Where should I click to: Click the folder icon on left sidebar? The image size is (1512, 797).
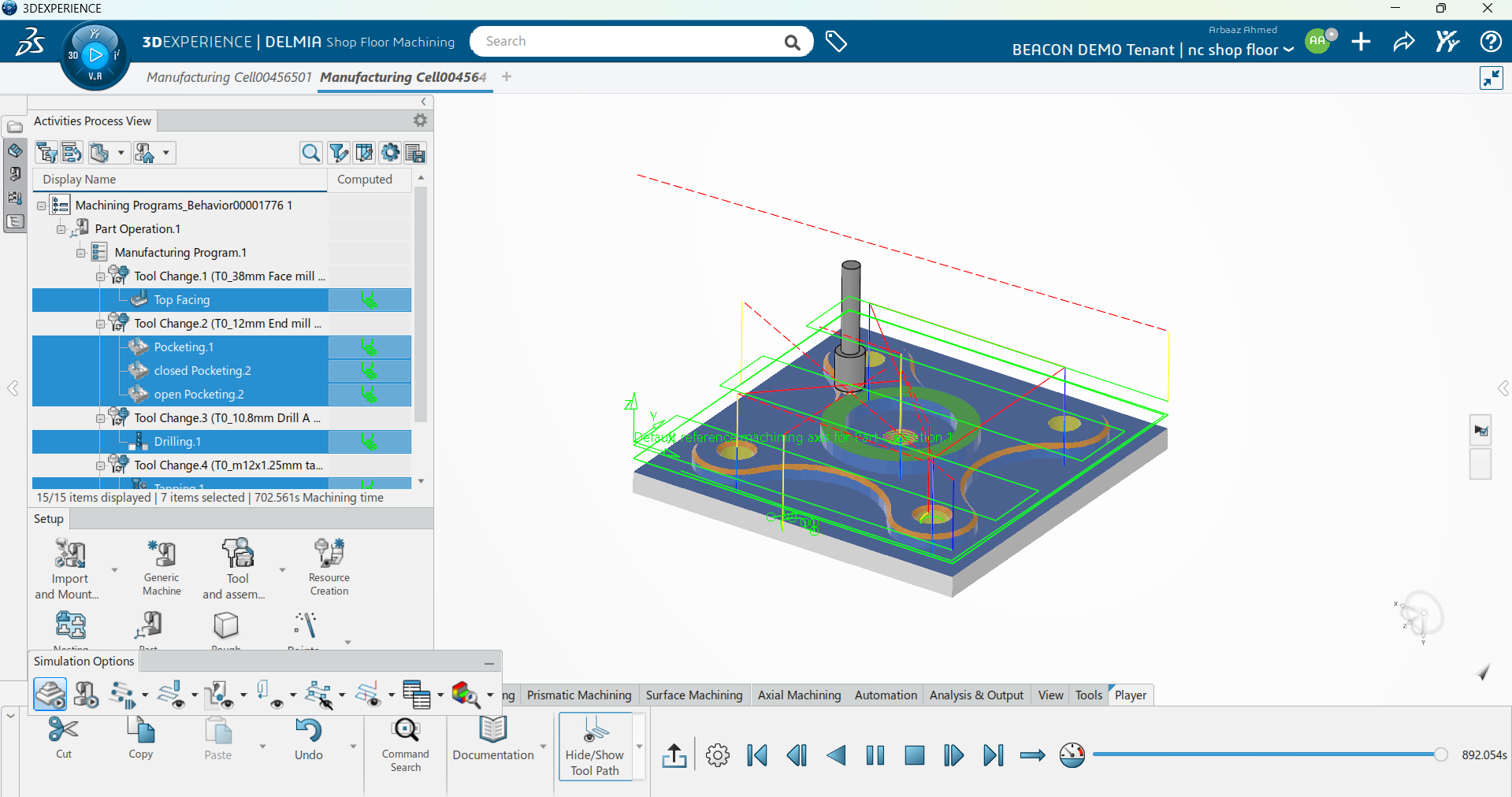point(15,127)
